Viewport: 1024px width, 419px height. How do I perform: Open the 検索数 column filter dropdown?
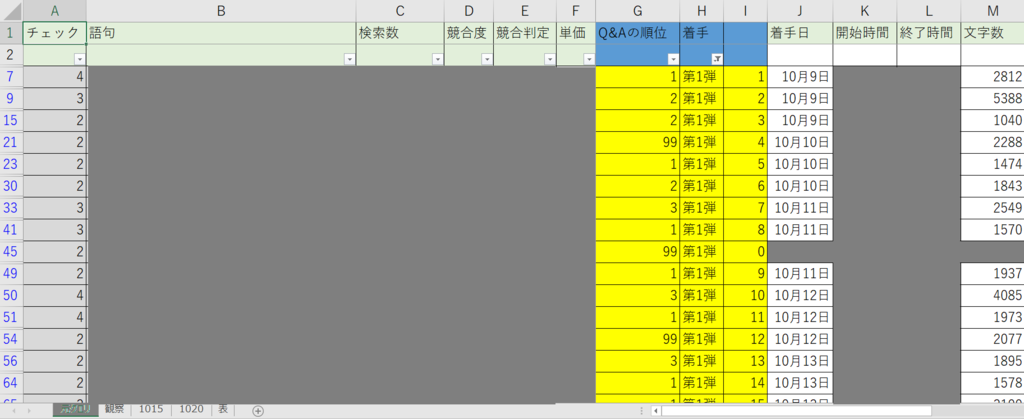(438, 59)
